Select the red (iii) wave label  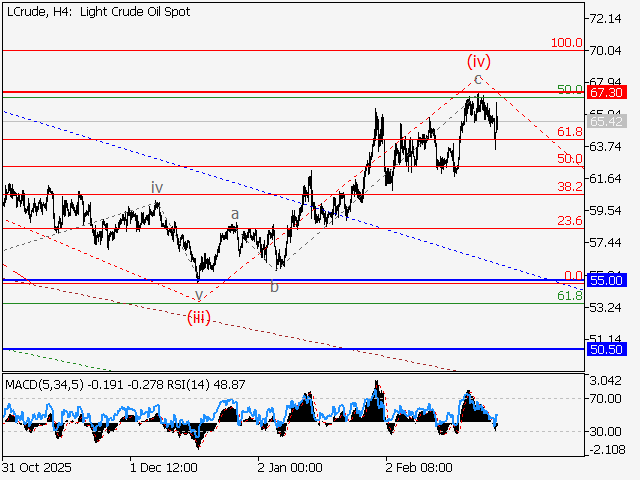coord(199,317)
